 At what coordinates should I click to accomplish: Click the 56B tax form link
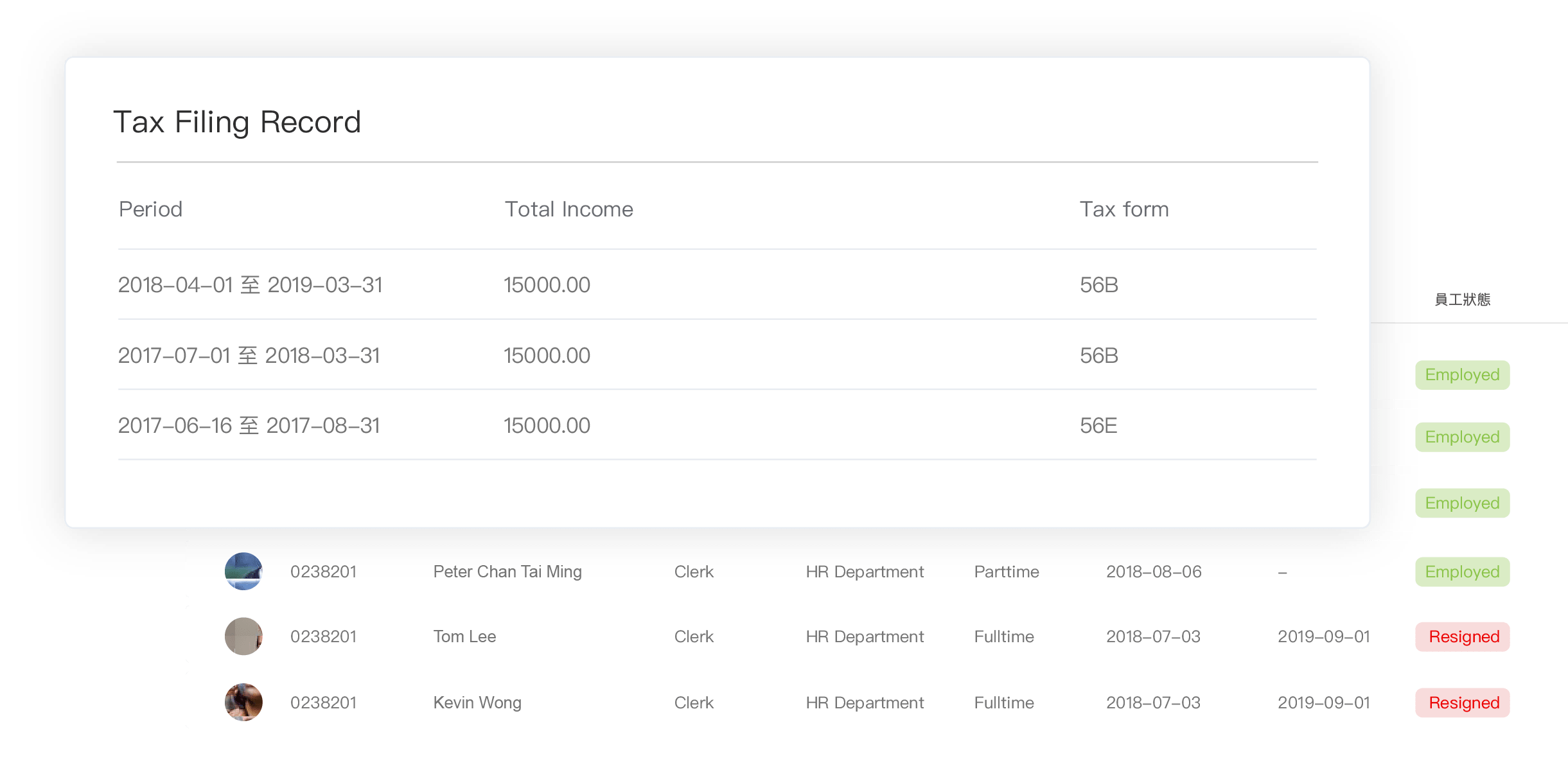(x=1098, y=284)
